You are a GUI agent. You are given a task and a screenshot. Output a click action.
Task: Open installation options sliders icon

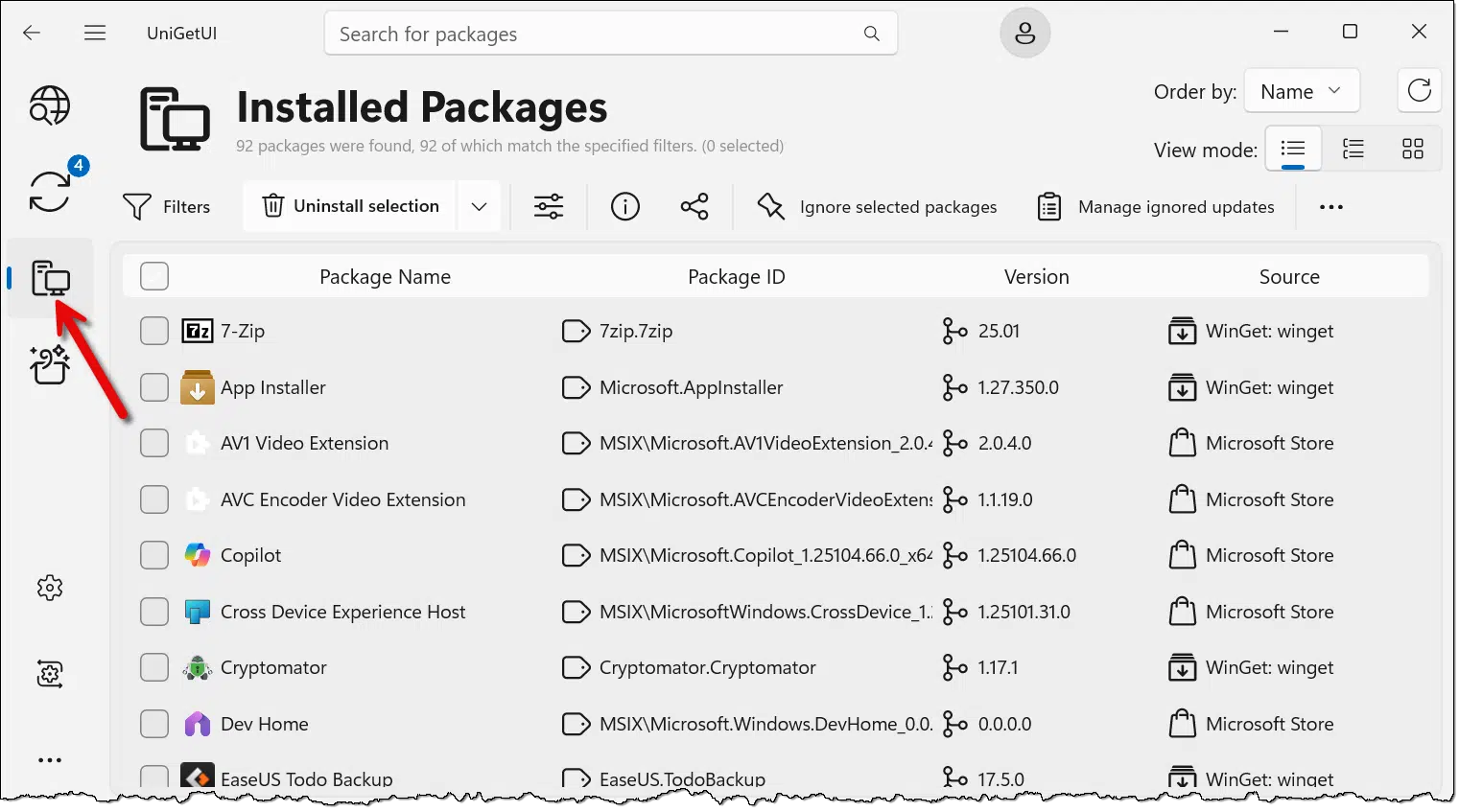pyautogui.click(x=549, y=206)
